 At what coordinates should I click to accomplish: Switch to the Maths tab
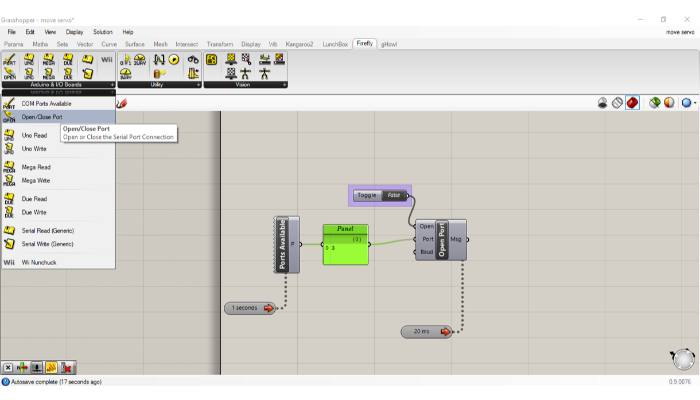click(40, 44)
